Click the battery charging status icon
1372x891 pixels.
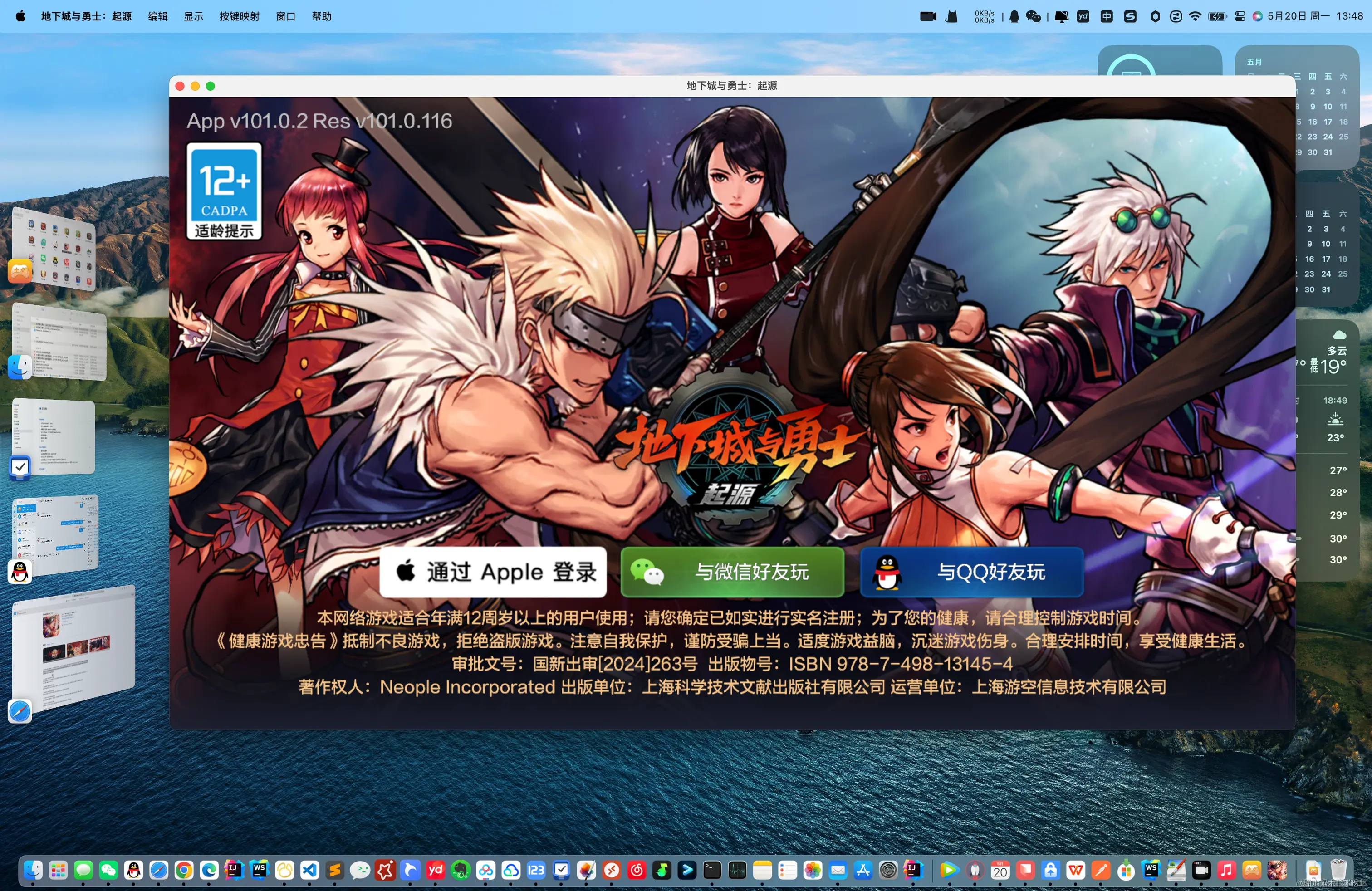[x=1217, y=16]
